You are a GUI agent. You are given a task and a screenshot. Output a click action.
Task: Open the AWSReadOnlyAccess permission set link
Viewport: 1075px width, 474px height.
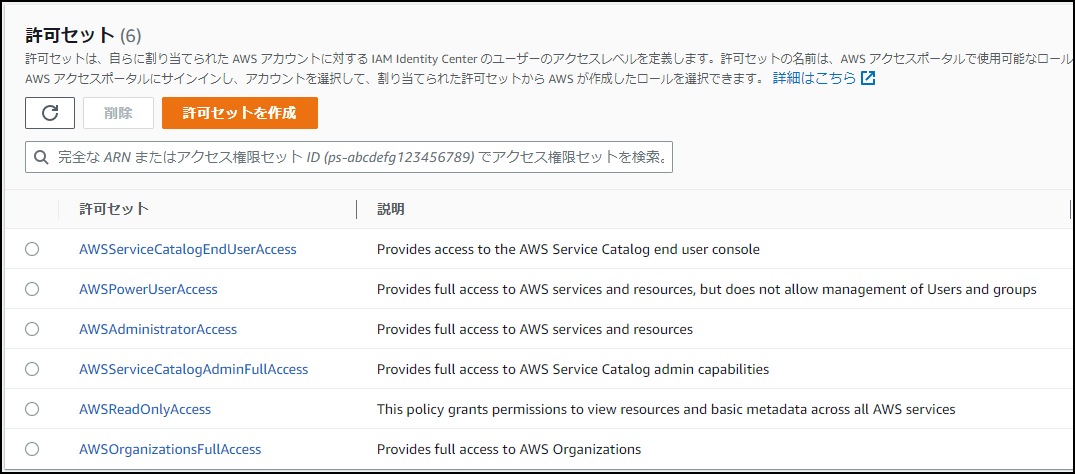145,409
